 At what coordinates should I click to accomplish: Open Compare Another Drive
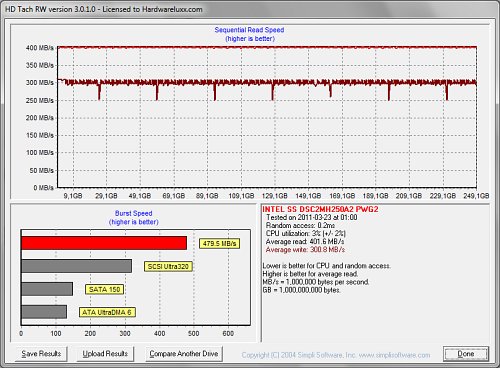184,354
